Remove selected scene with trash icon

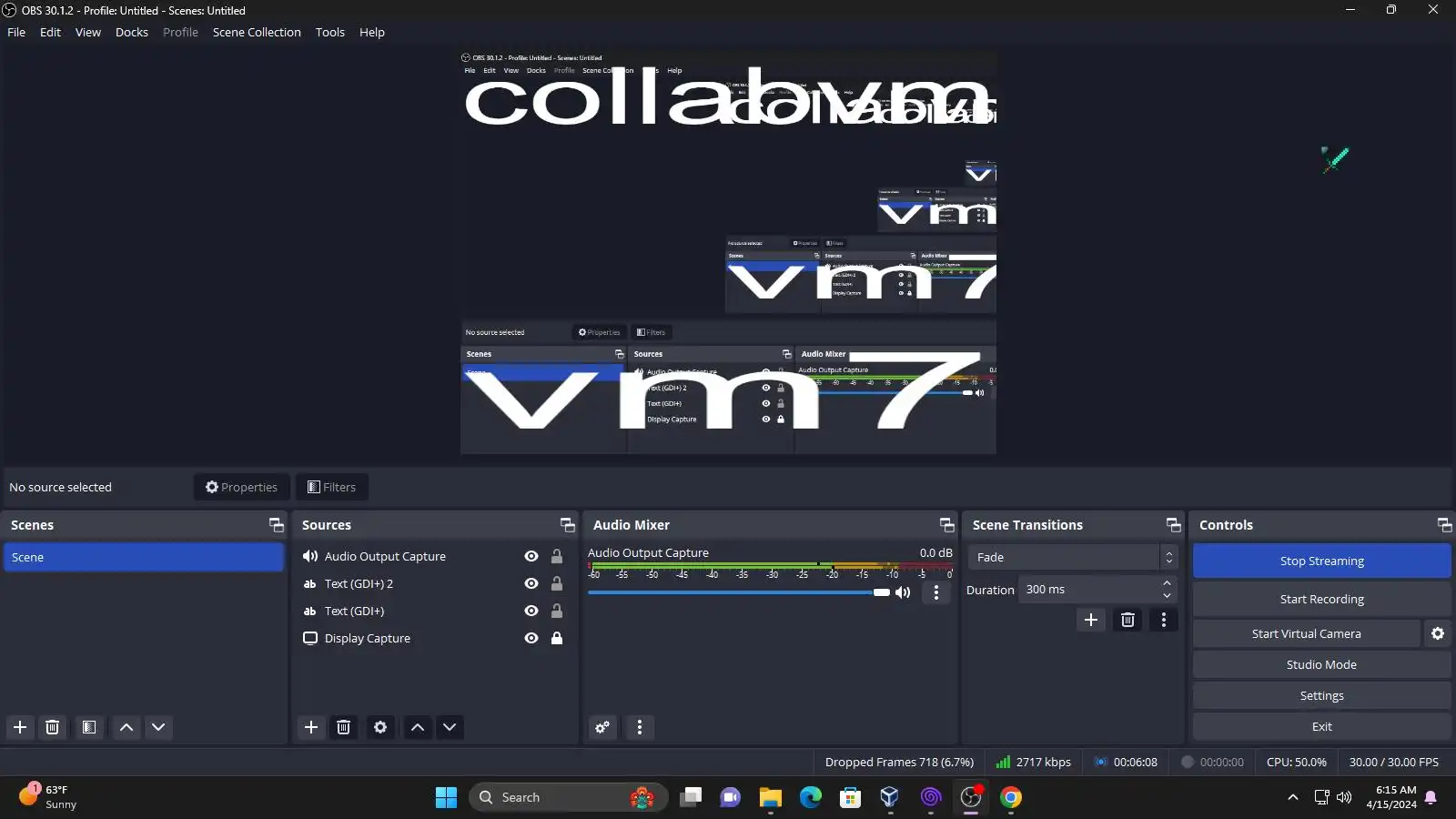pyautogui.click(x=53, y=727)
